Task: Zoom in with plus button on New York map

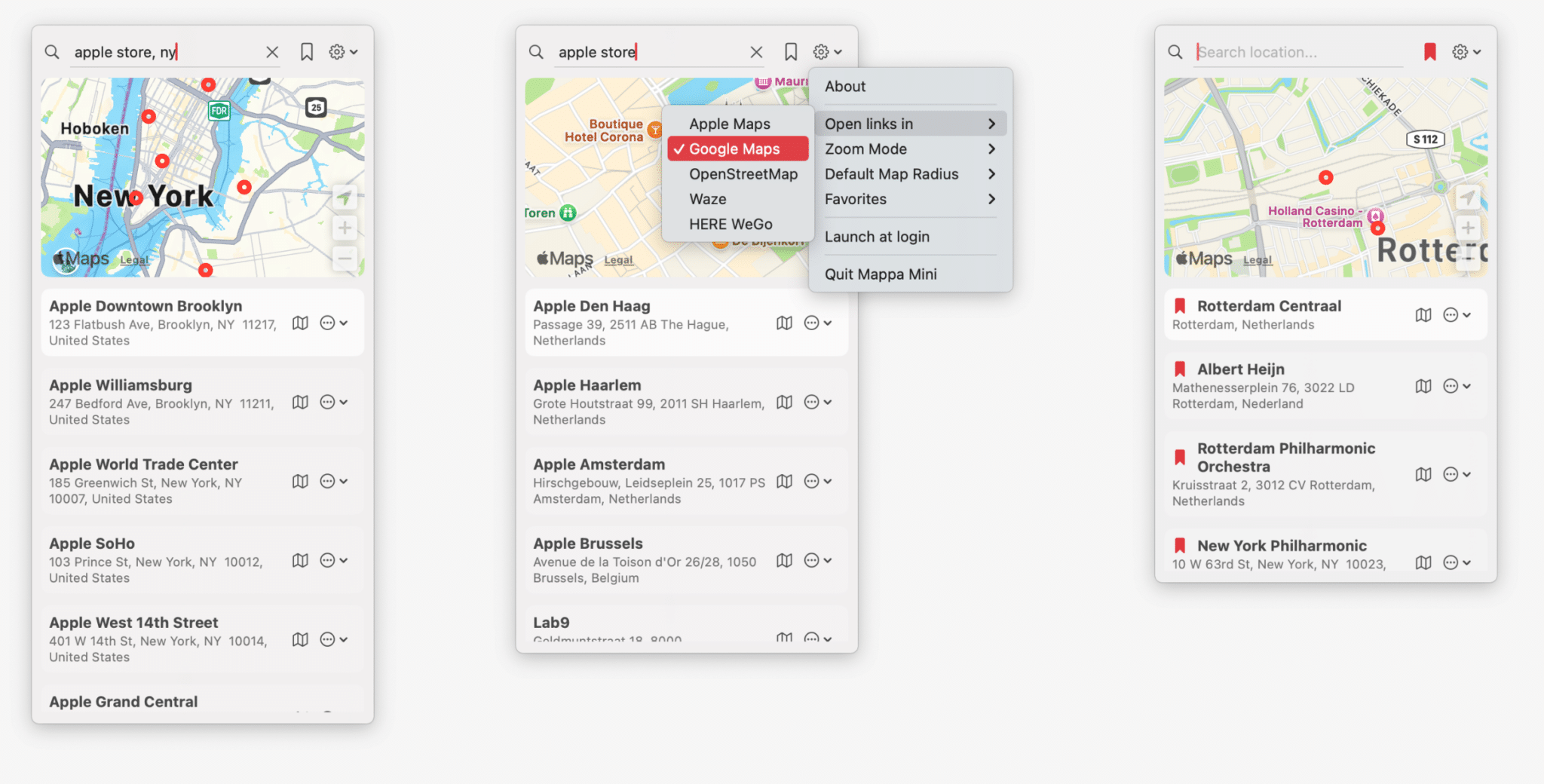Action: click(345, 228)
